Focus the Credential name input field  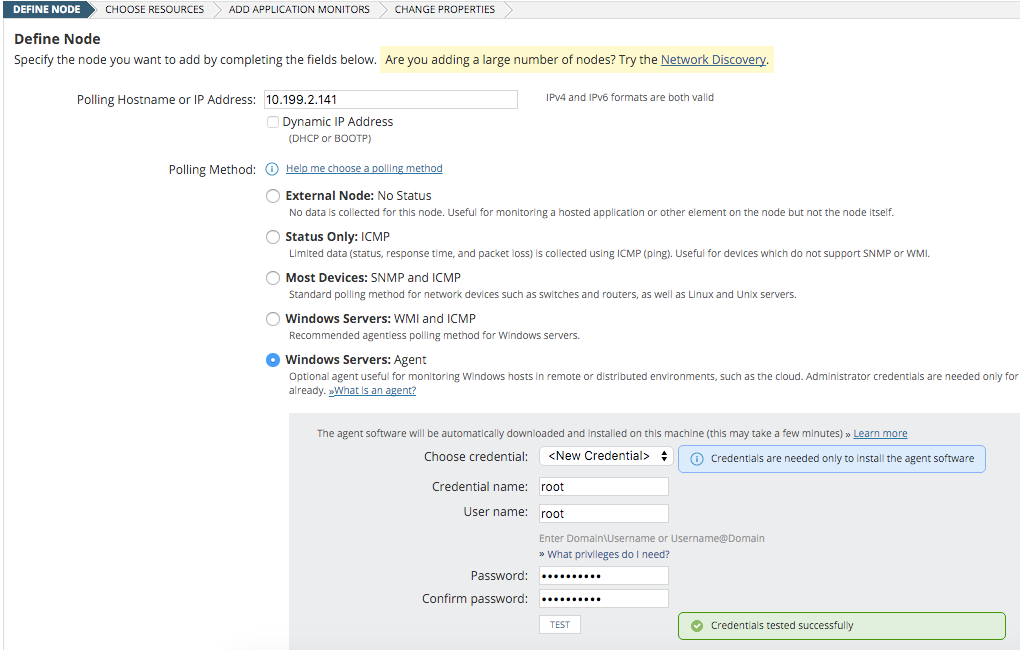[x=603, y=487]
